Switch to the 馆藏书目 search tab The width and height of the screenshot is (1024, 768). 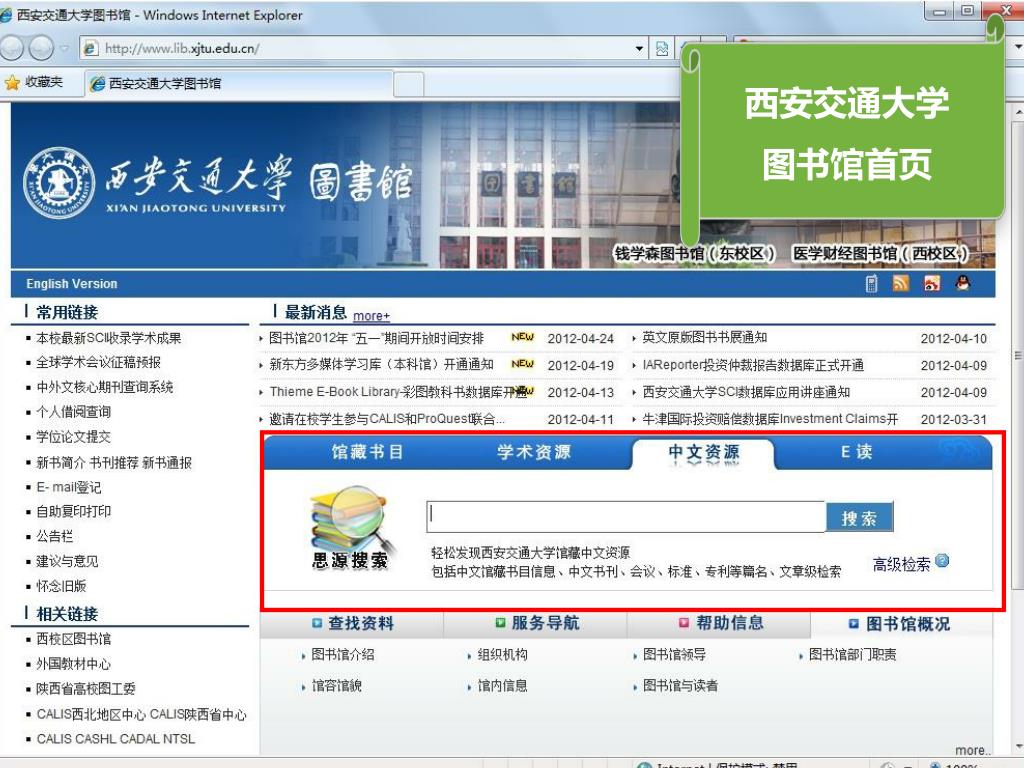click(x=368, y=452)
